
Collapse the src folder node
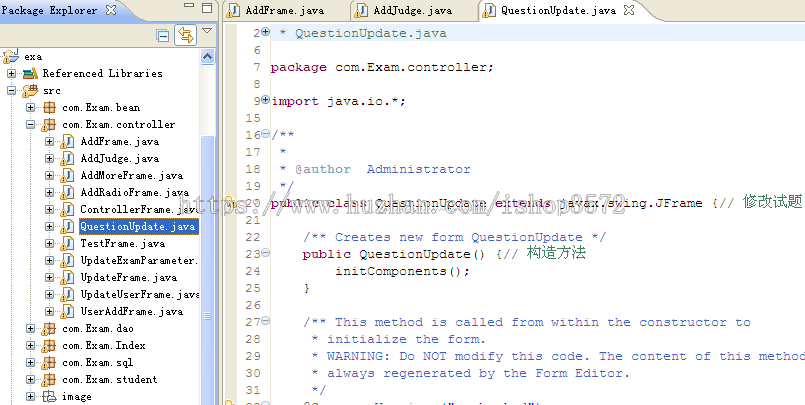coord(11,90)
